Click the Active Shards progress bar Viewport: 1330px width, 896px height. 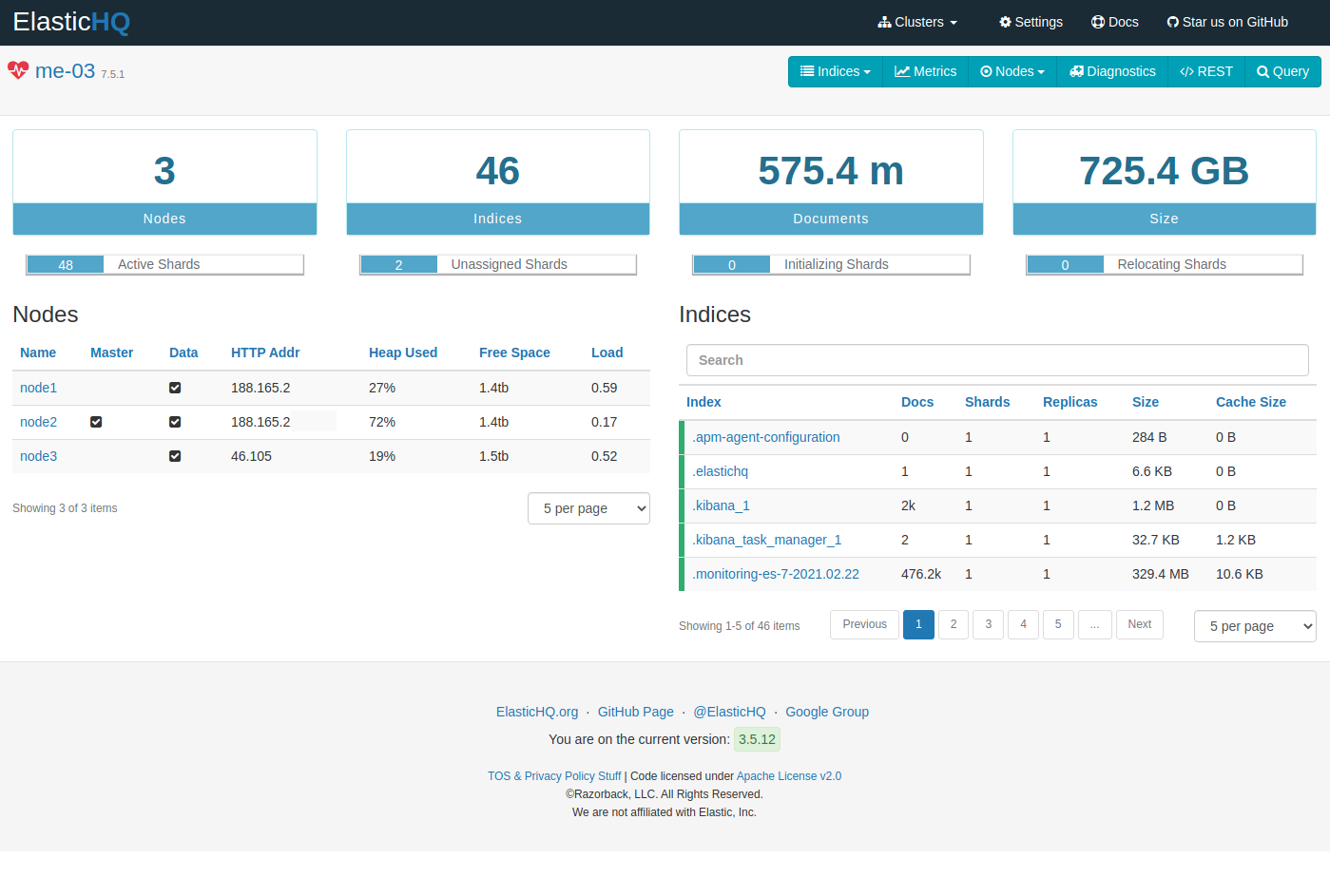point(164,264)
